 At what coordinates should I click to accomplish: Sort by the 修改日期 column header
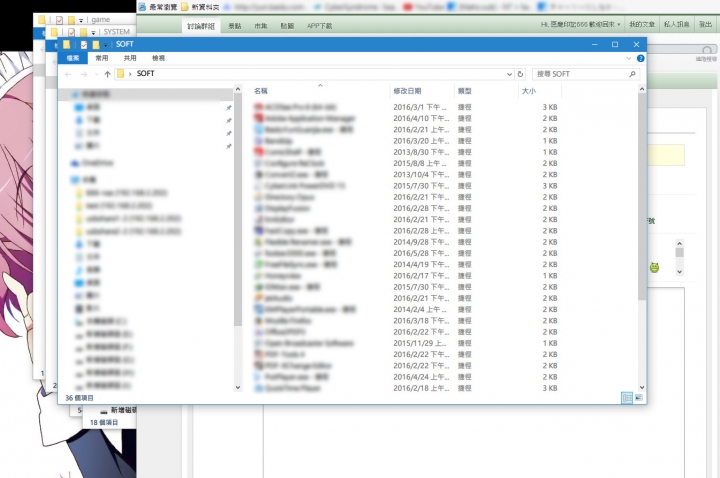407,91
